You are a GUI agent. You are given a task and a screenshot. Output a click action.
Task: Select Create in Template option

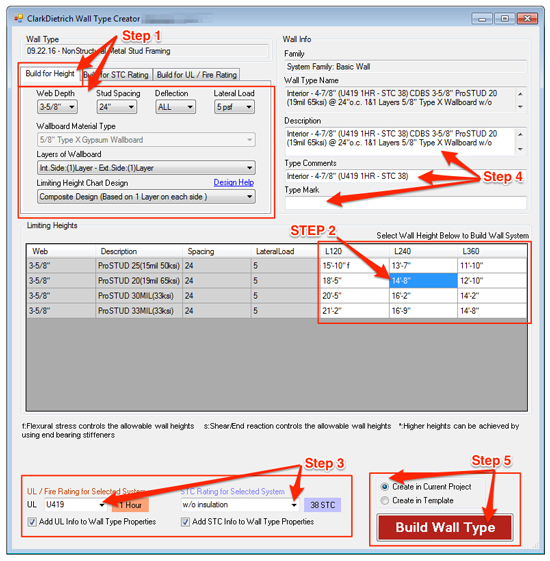pos(417,501)
